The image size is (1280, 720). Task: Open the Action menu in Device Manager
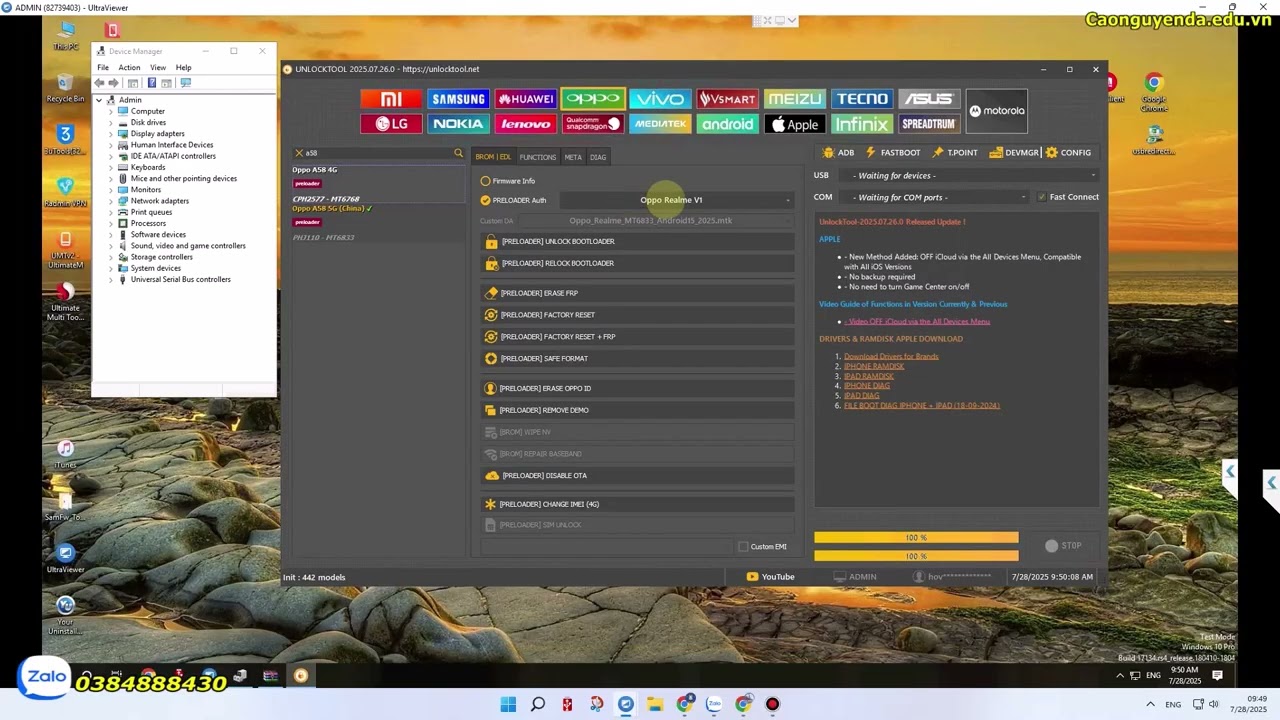click(129, 68)
